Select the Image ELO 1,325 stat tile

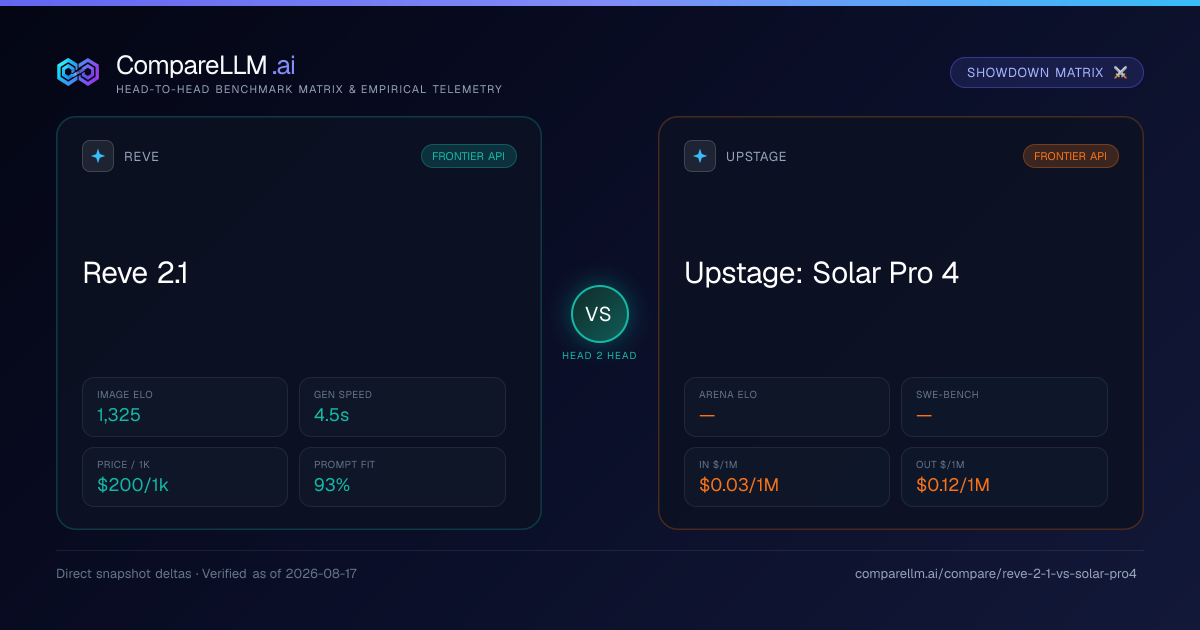point(185,407)
